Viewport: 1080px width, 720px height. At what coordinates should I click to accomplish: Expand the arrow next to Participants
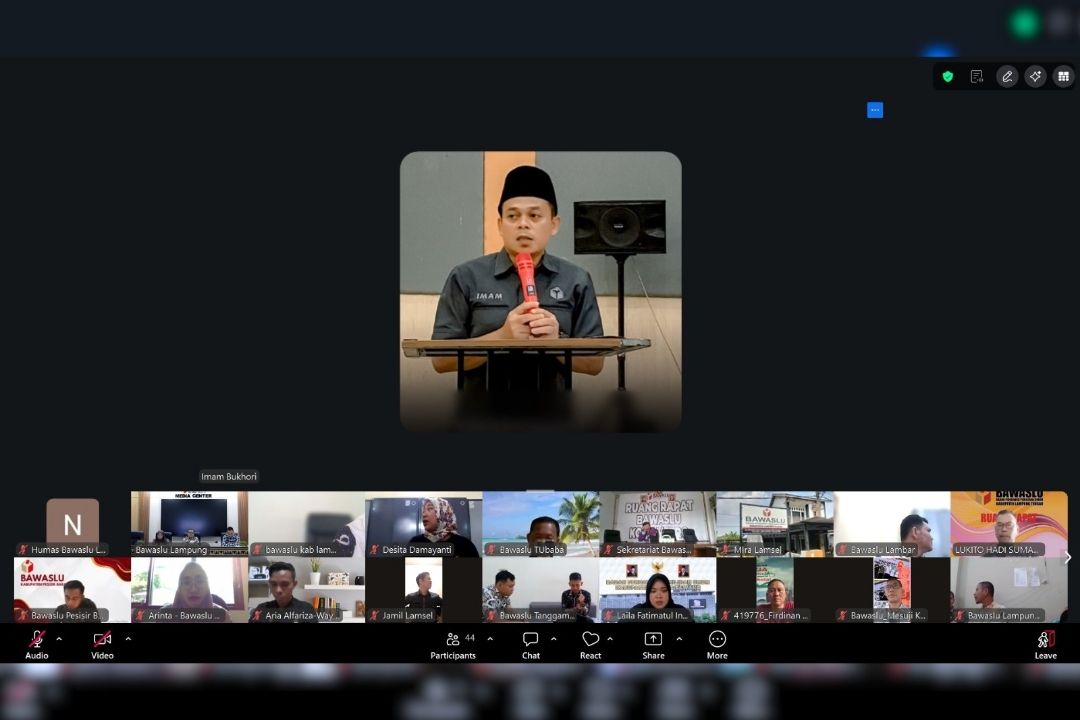coord(490,639)
